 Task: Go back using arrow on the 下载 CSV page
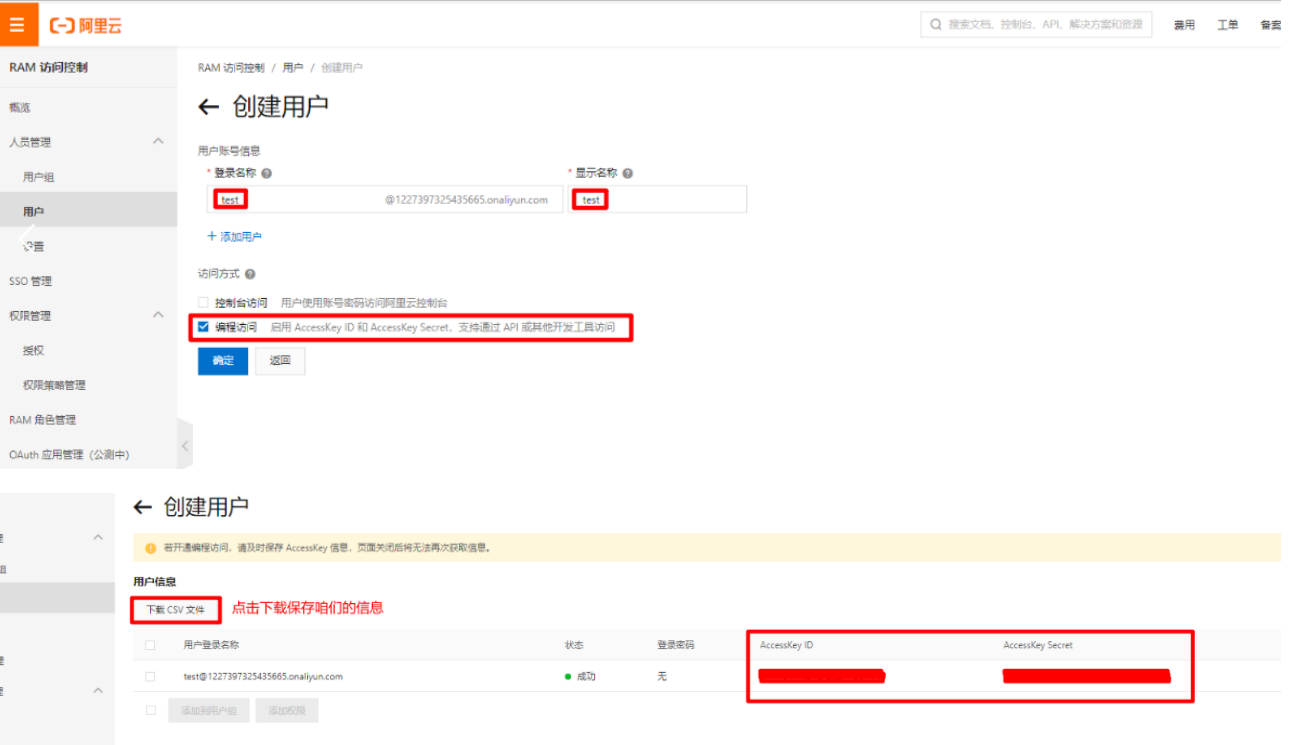pyautogui.click(x=143, y=508)
